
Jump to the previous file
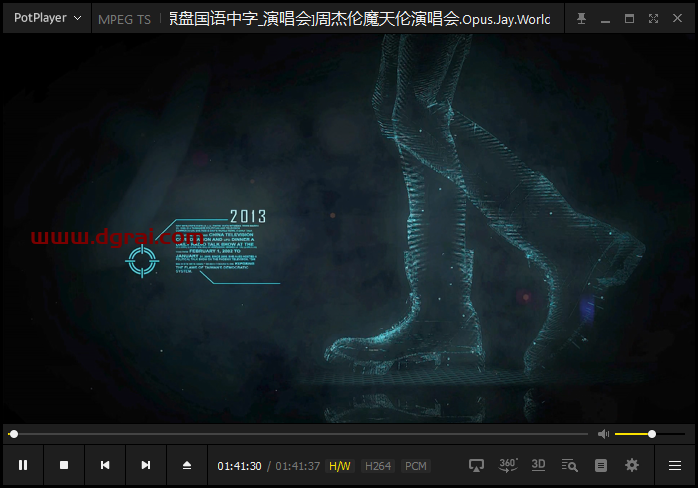[x=105, y=465]
